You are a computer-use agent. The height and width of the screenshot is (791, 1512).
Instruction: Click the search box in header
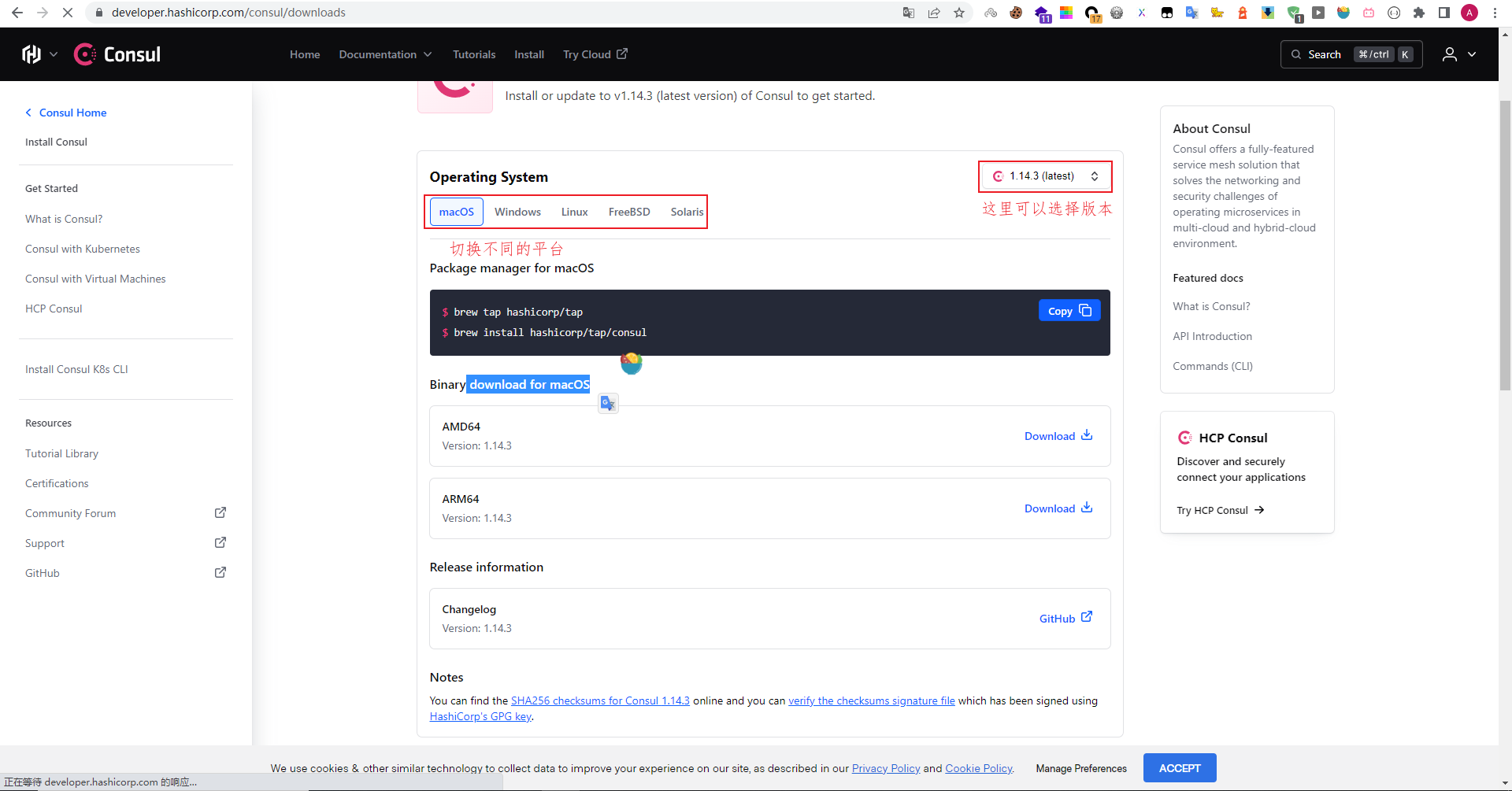[x=1351, y=54]
